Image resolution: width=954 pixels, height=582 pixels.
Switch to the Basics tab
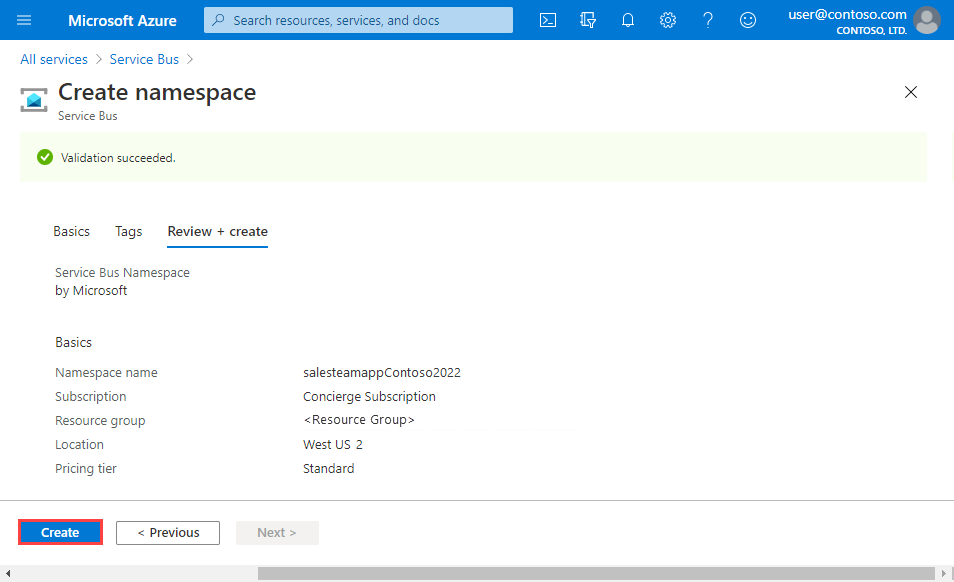pos(71,232)
